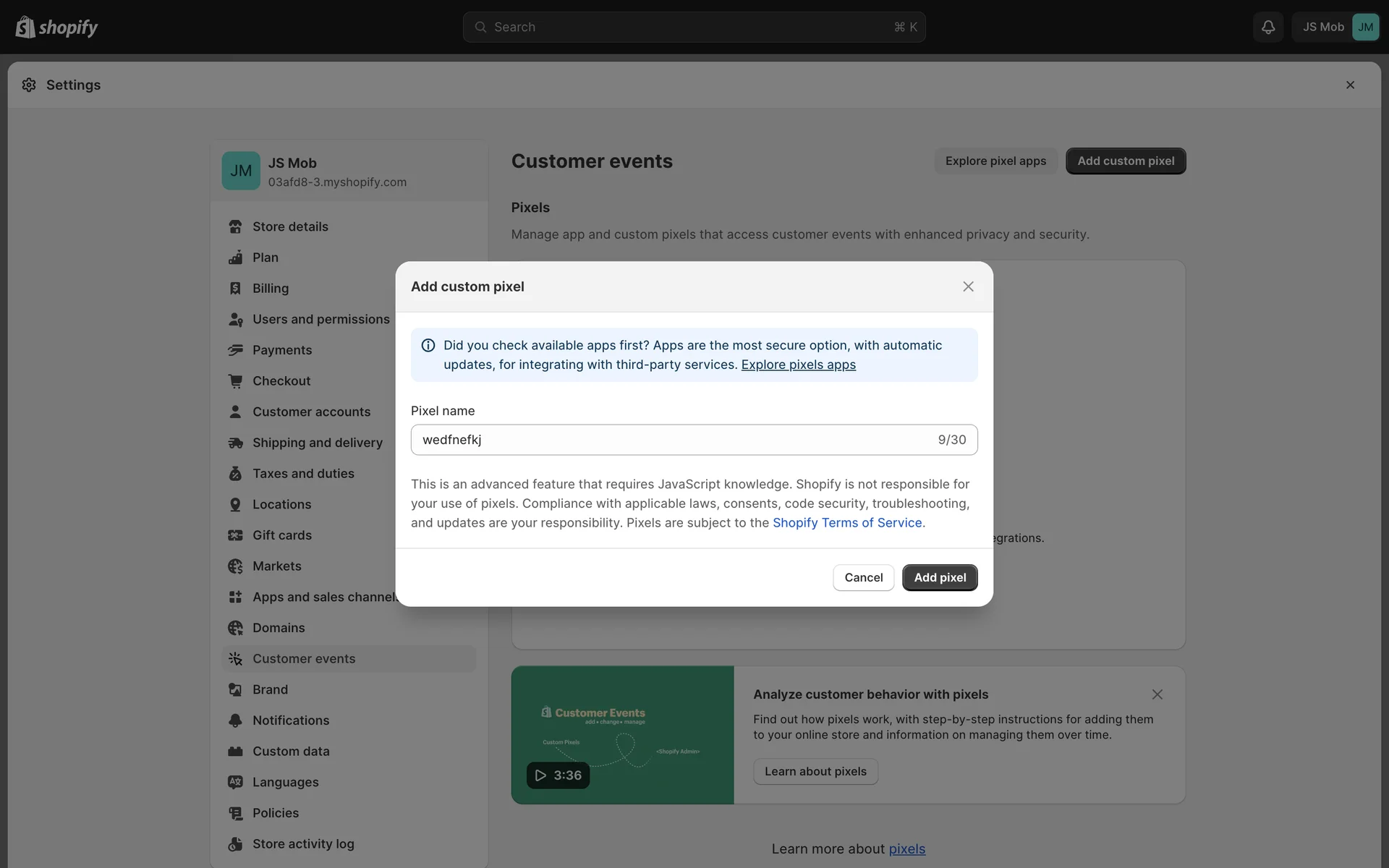Open the JS Mob account menu
The height and width of the screenshot is (868, 1389).
click(1335, 27)
